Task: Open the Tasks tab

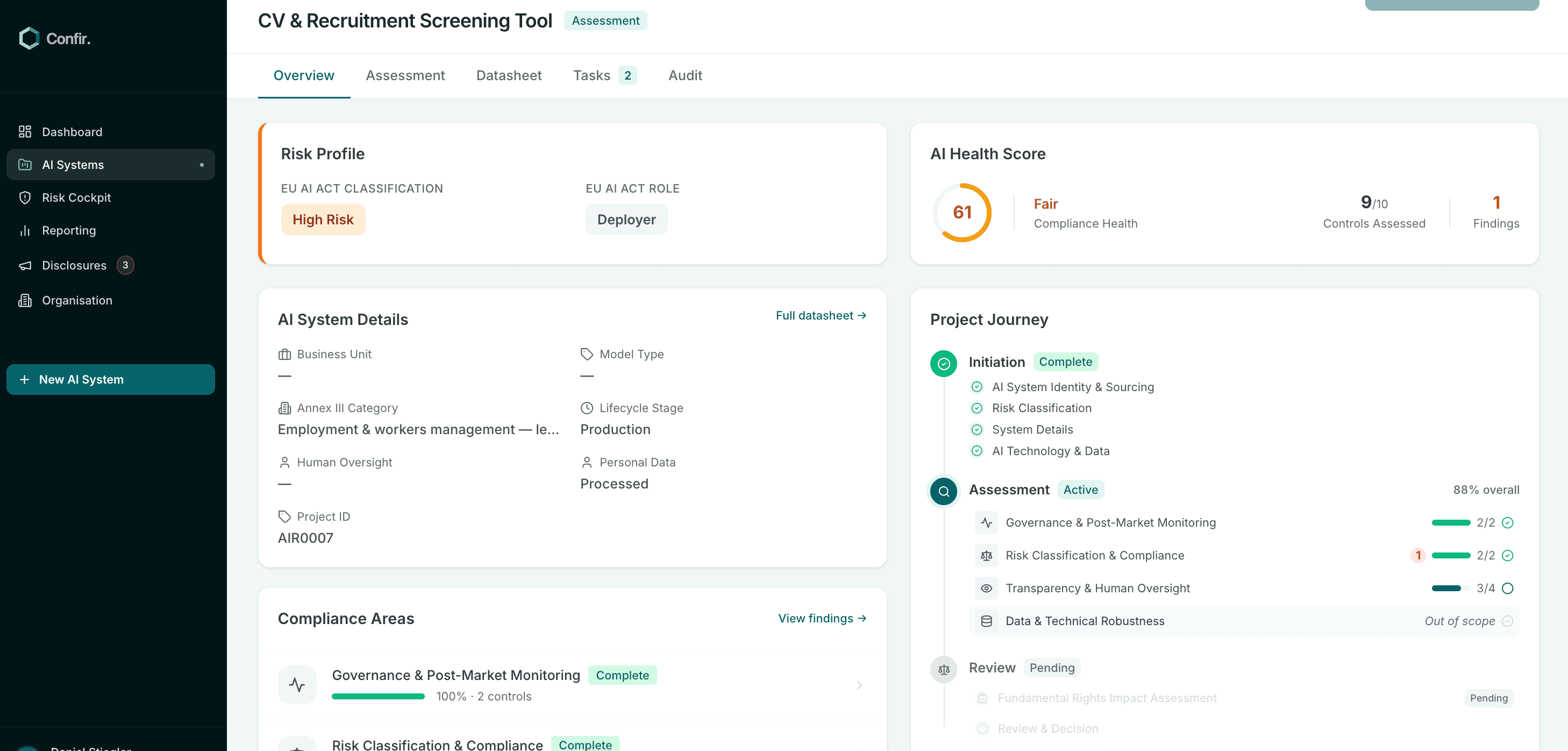Action: click(x=604, y=75)
